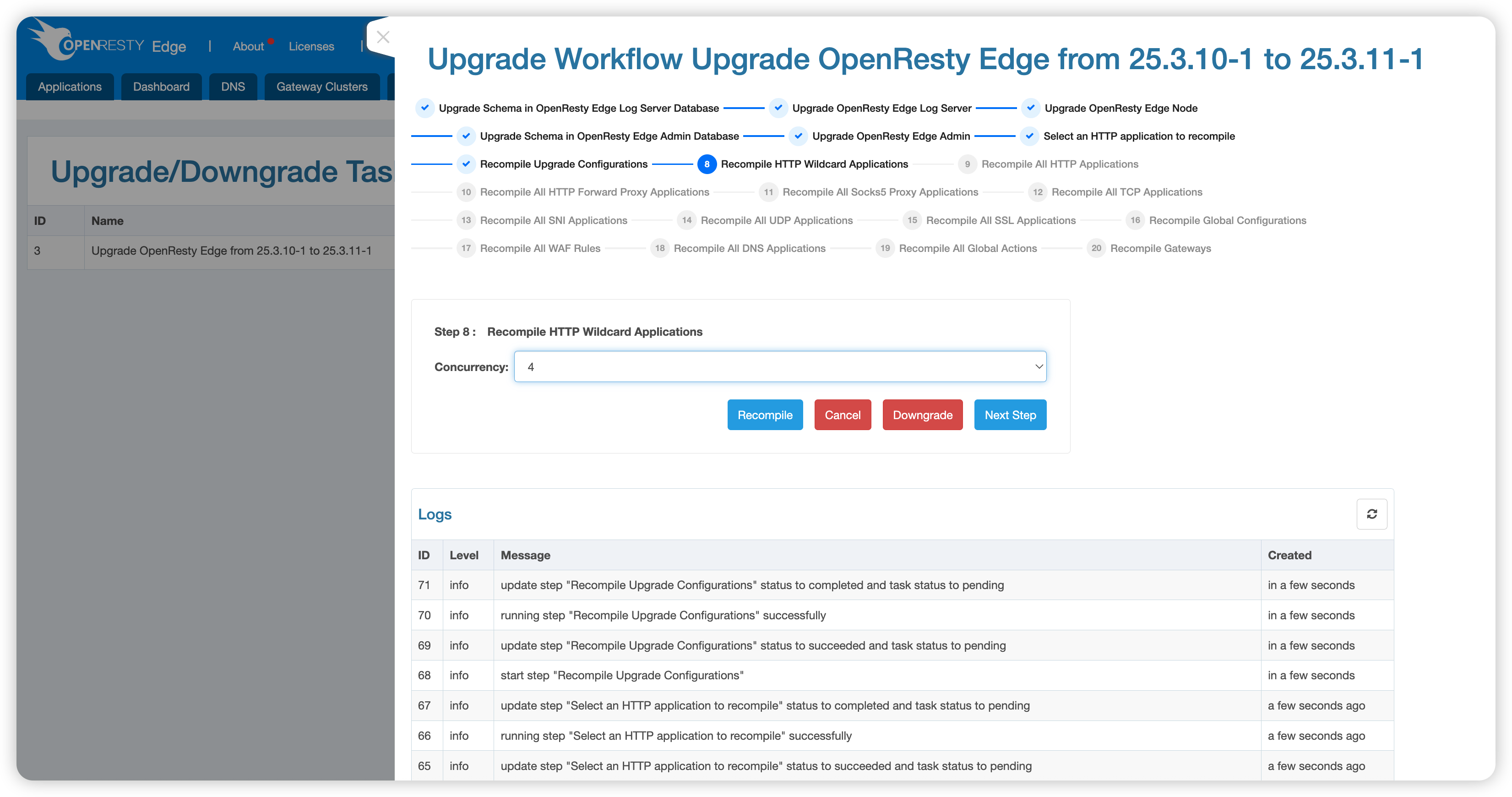The width and height of the screenshot is (1512, 797).
Task: Open the DNS tab
Action: 233,86
